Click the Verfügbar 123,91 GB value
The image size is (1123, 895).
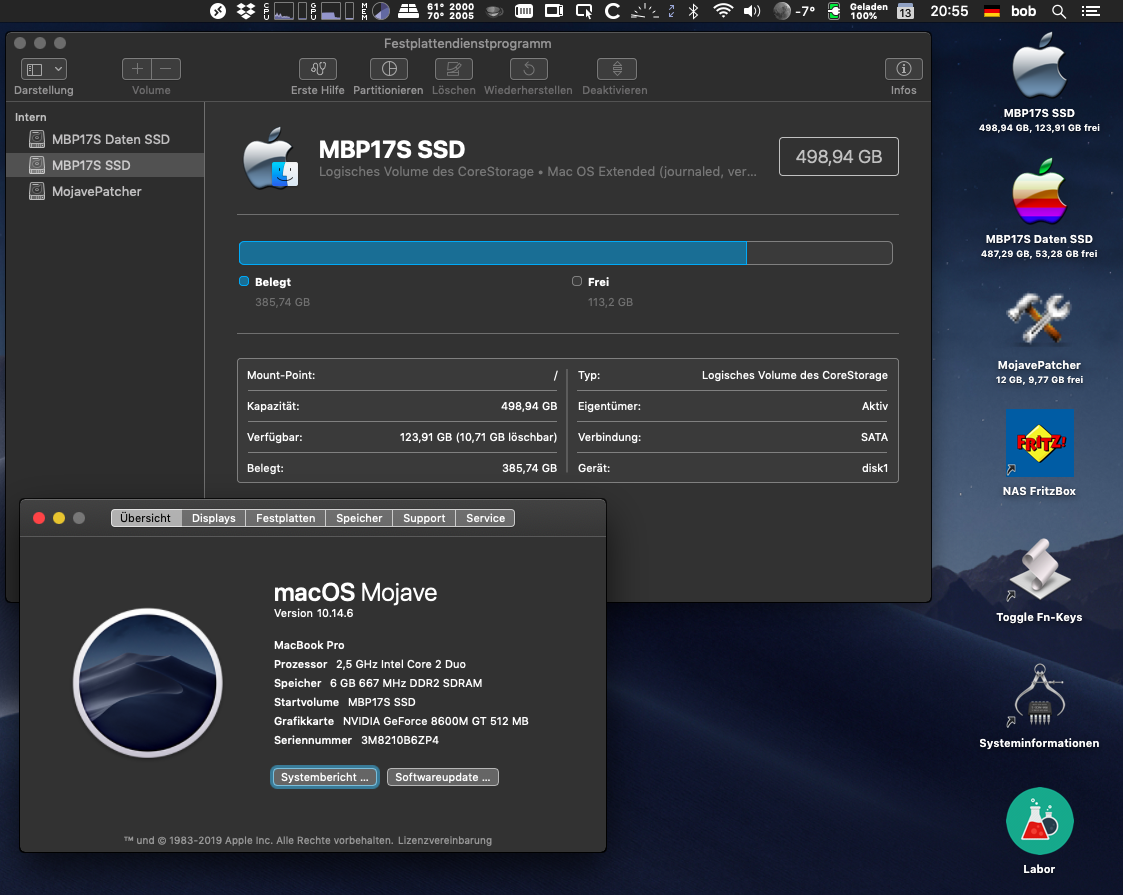(x=478, y=437)
